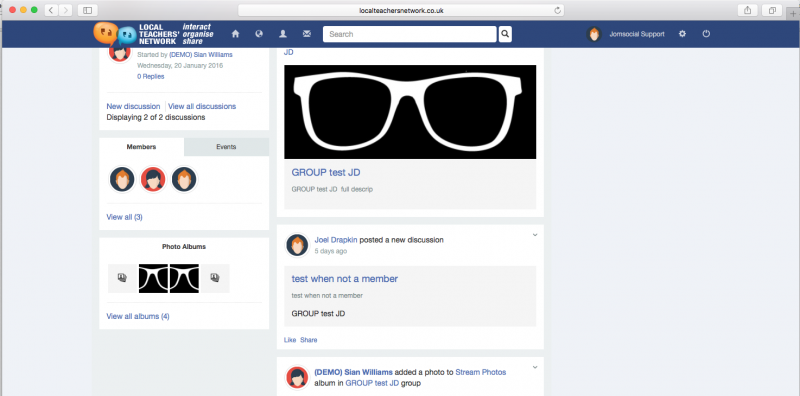This screenshot has width=800, height=396.
Task: Click GROUP test JD group link in photo post
Action: [372, 383]
